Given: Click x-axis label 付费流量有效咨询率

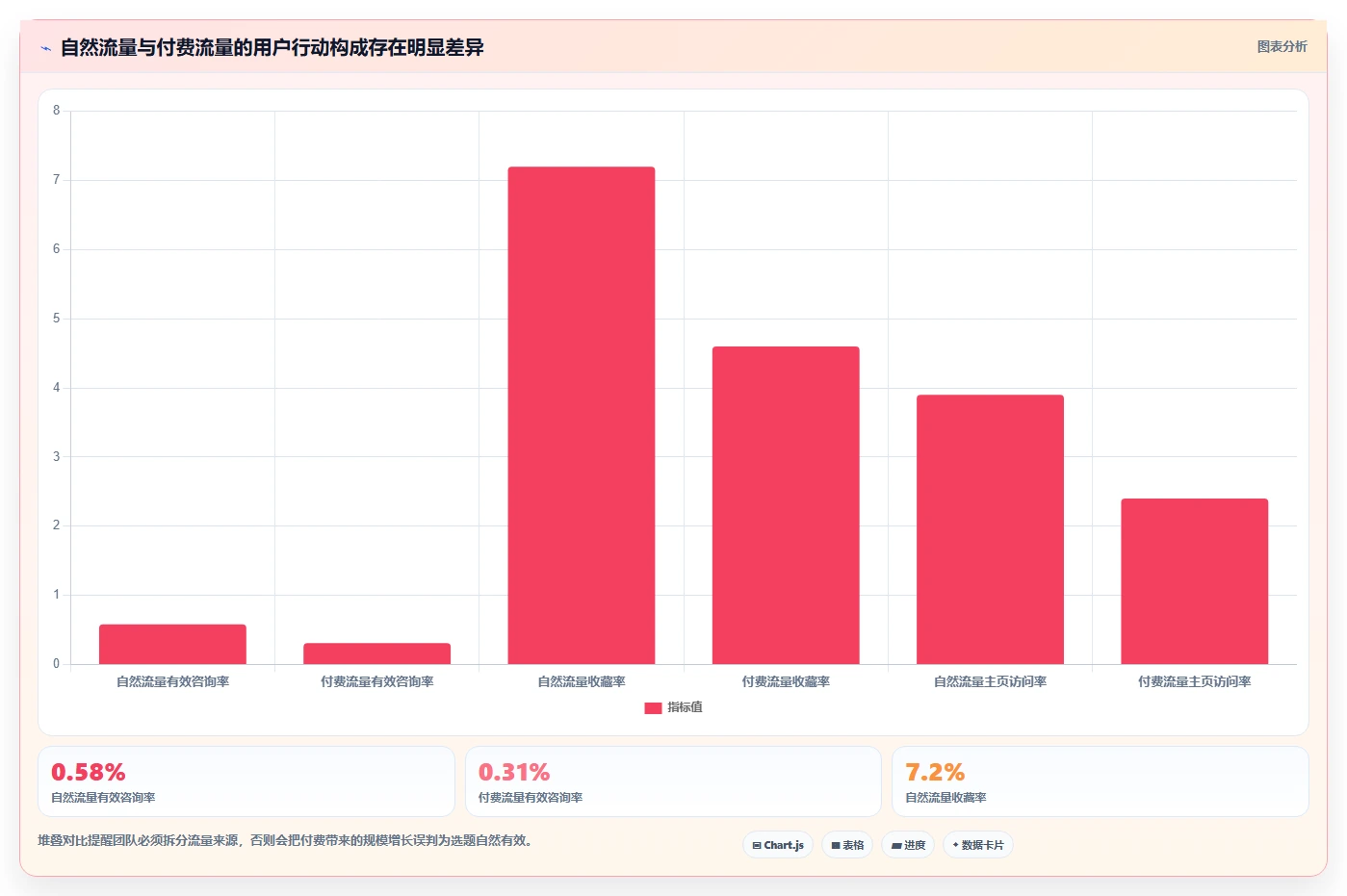Looking at the screenshot, I should pos(376,681).
